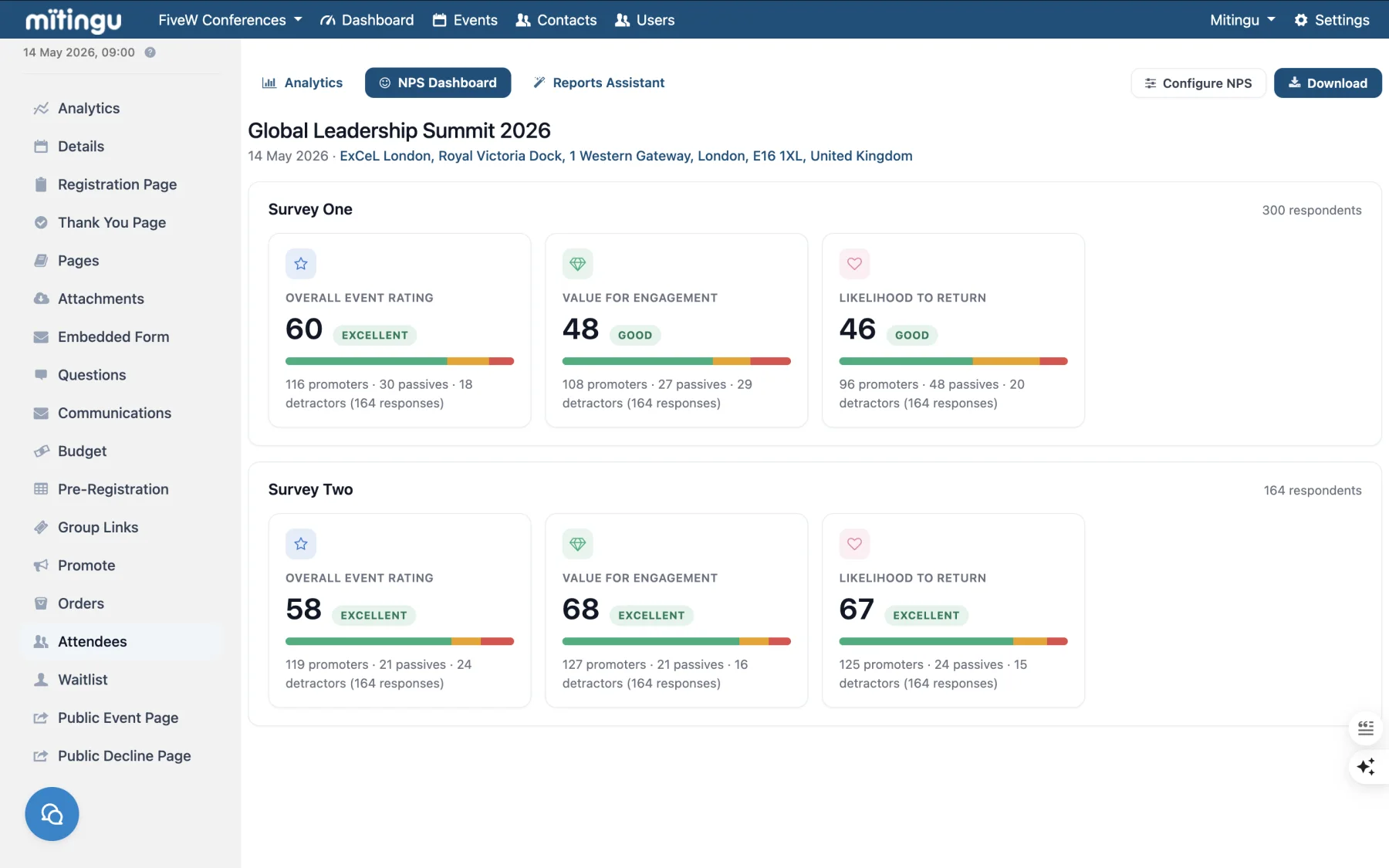Expand the FiveW Conferences dropdown

coord(230,20)
